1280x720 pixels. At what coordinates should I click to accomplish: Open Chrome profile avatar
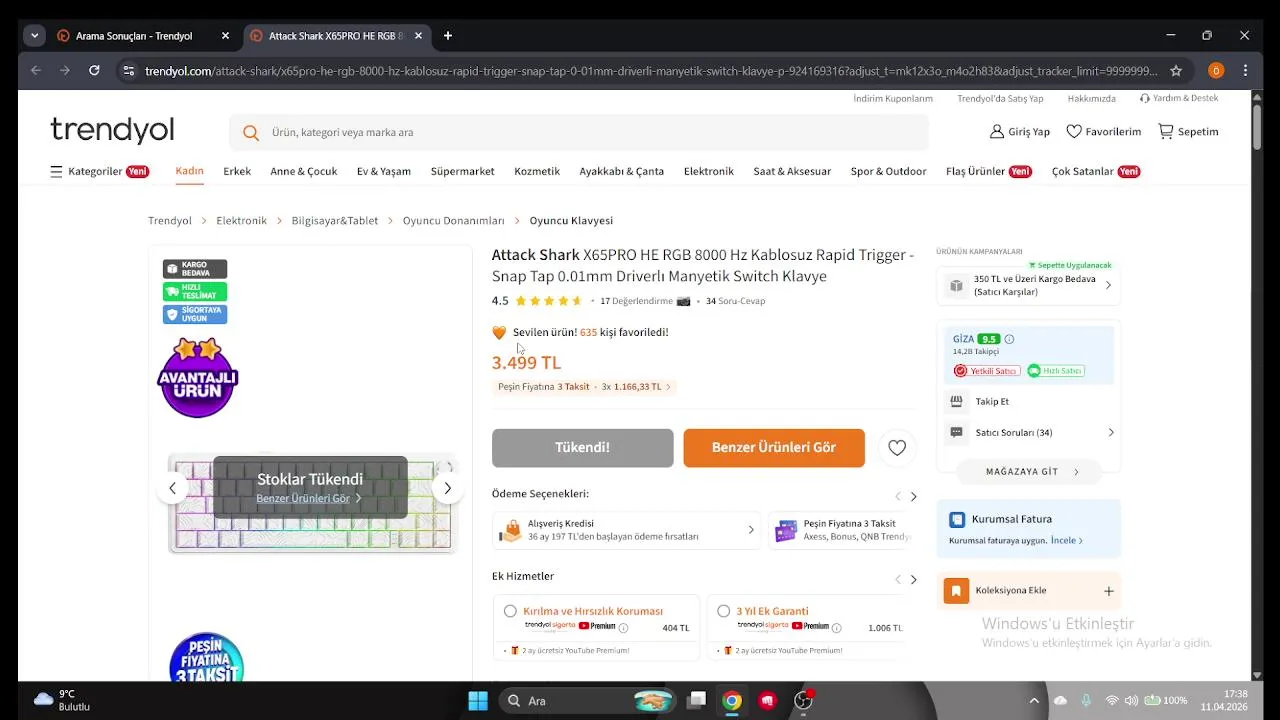1216,71
